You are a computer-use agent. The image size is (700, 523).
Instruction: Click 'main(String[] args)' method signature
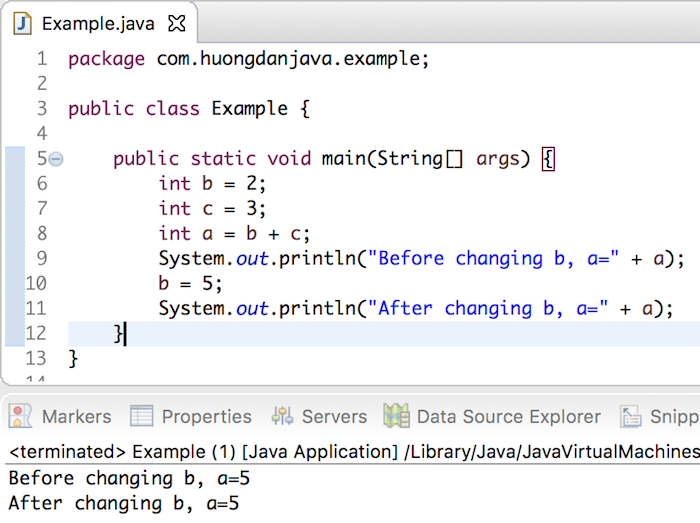pos(426,159)
